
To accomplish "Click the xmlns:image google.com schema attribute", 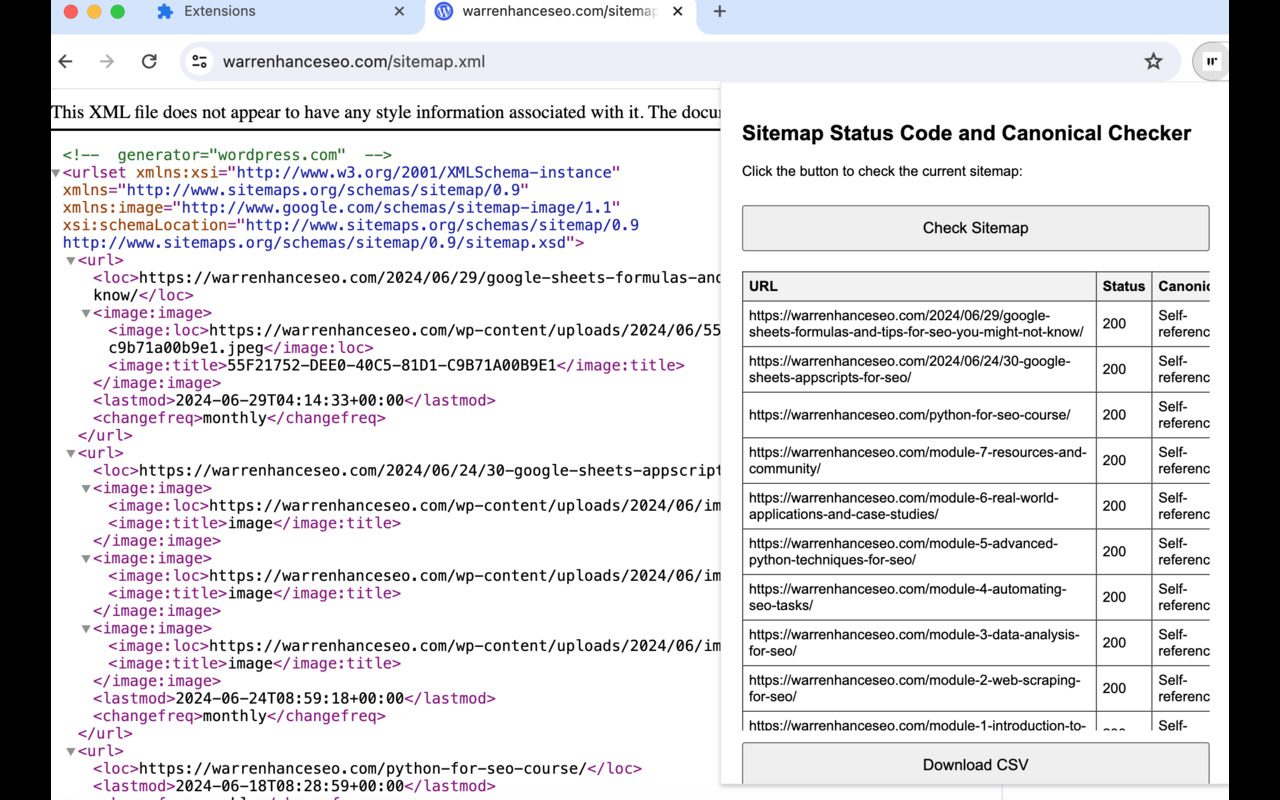I will click(x=342, y=208).
